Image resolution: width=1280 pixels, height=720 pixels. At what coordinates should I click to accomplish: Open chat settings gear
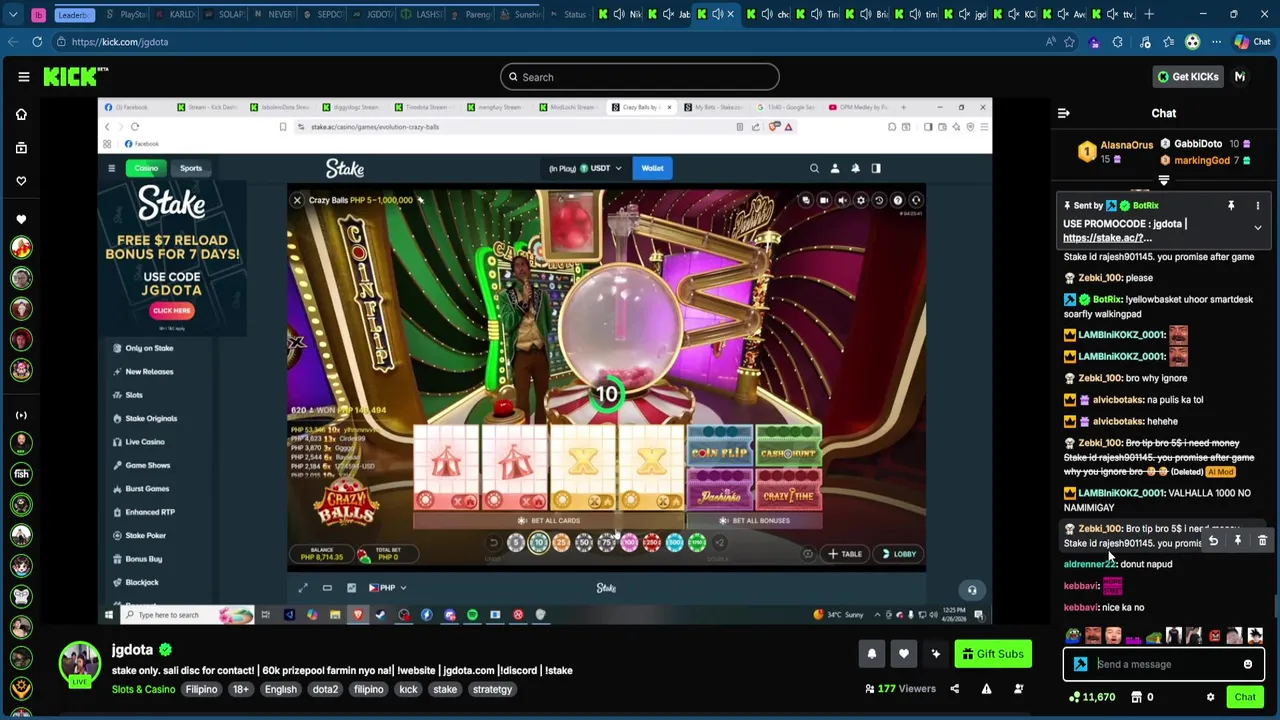(1210, 697)
